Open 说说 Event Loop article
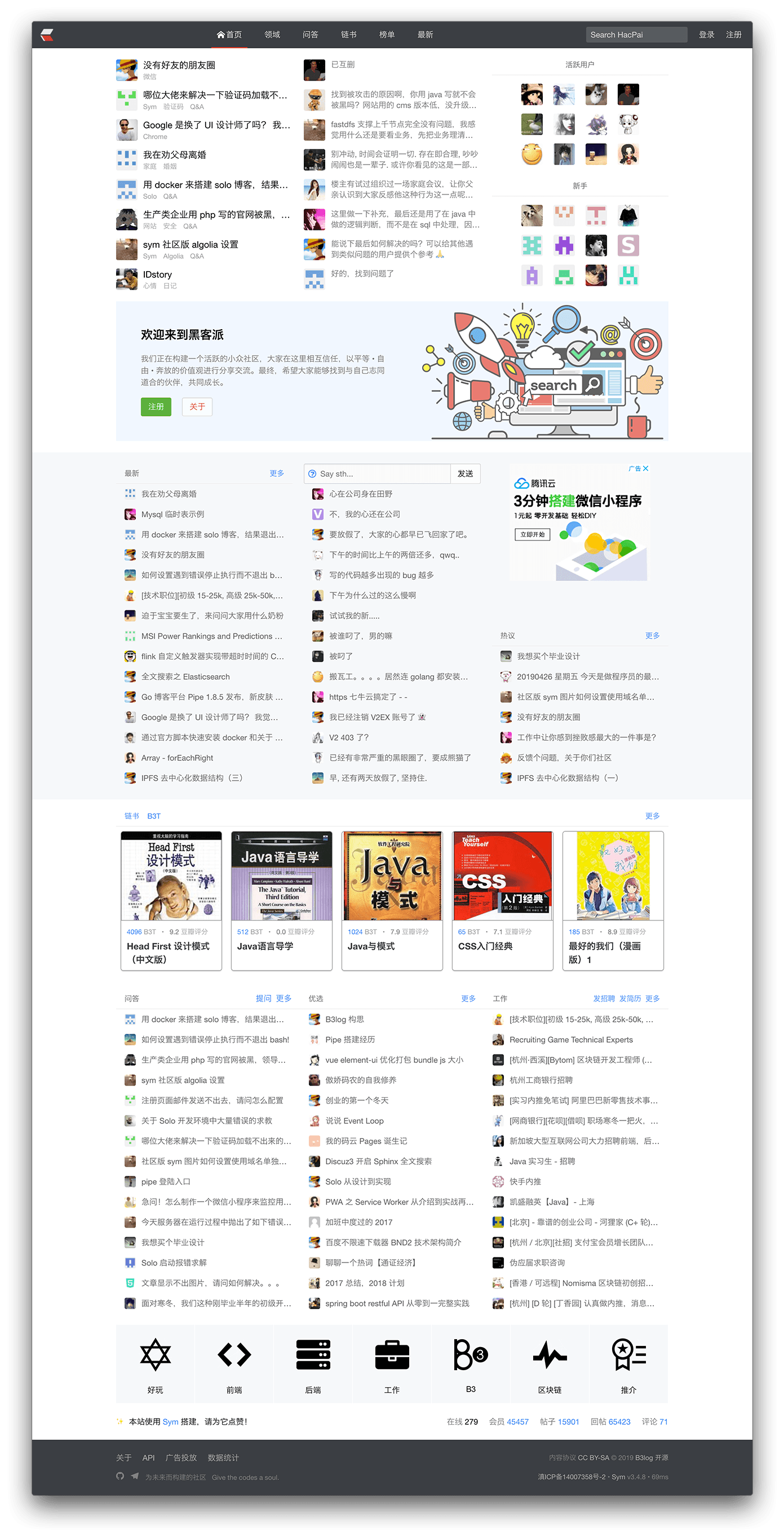The width and height of the screenshot is (784, 1537). tap(355, 1120)
